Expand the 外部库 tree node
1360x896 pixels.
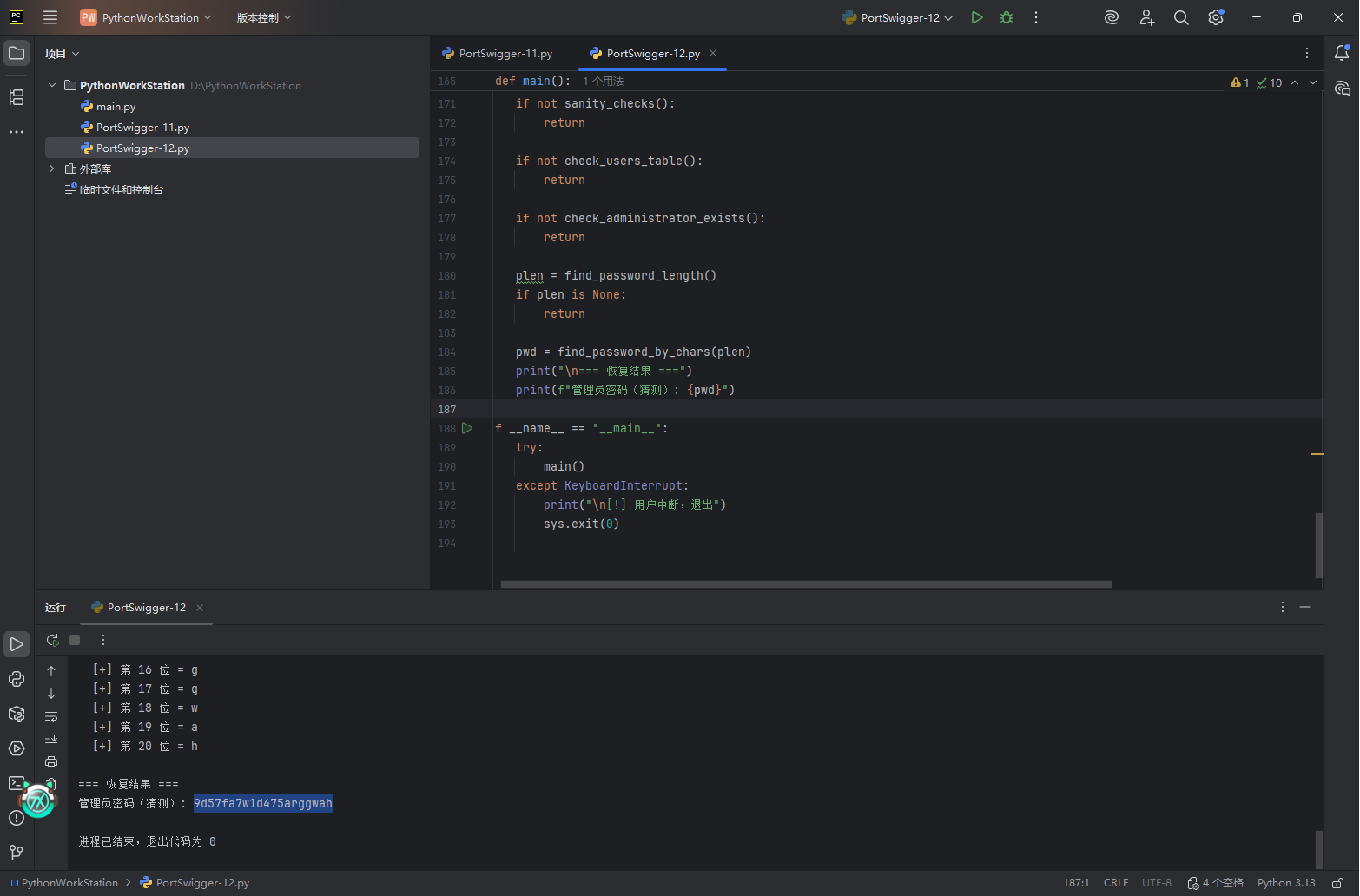pyautogui.click(x=52, y=168)
